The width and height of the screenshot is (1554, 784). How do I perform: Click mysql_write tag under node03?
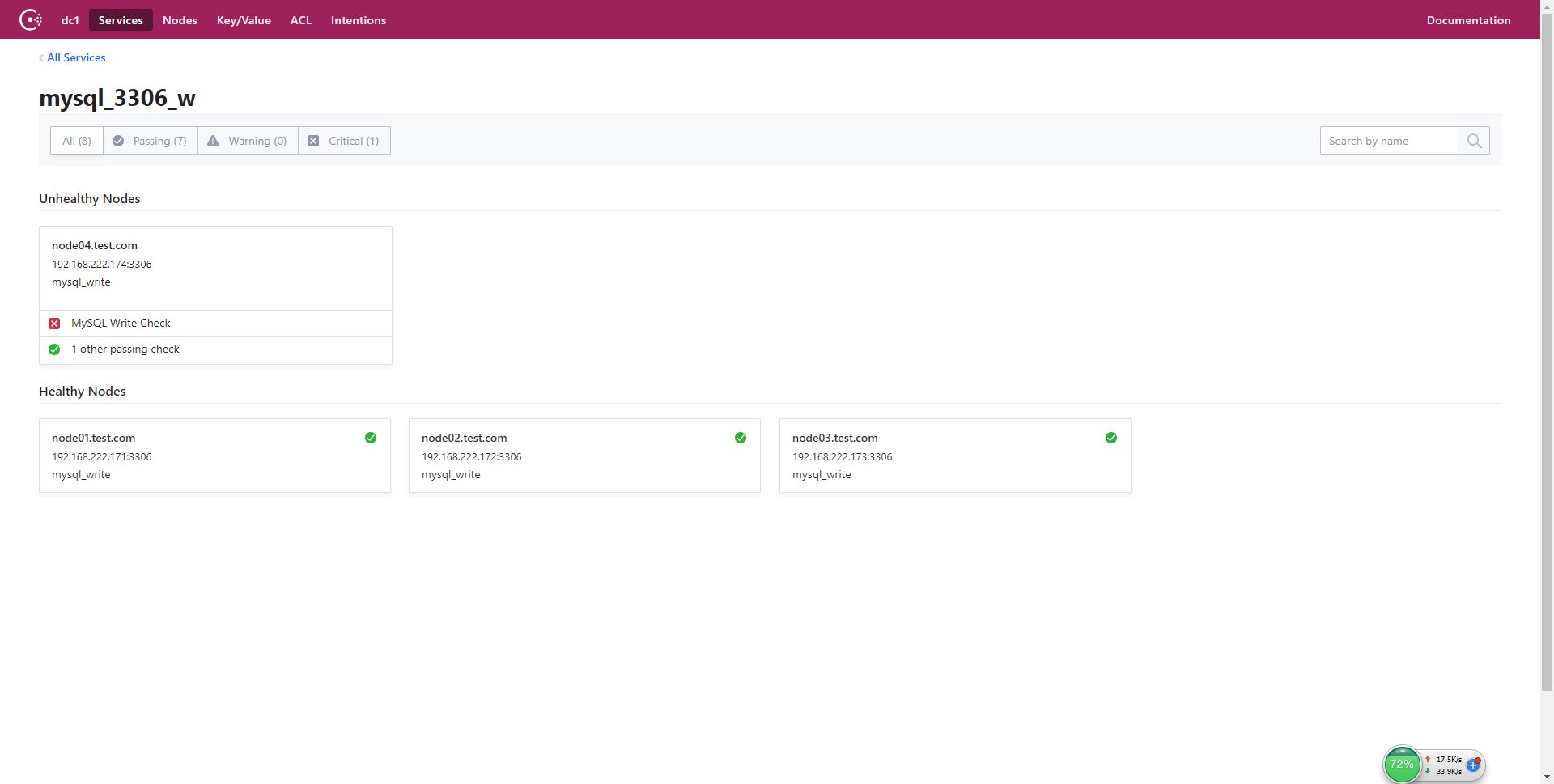822,475
